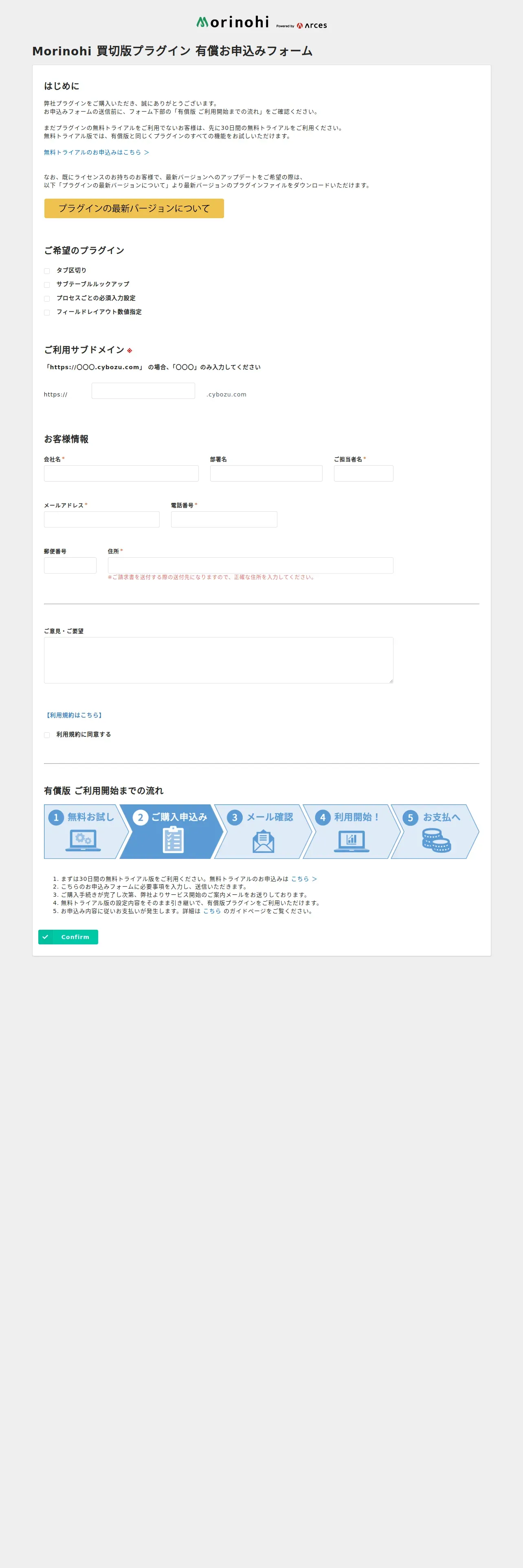This screenshot has width=523, height=1568.
Task: Click the https:// prefix text
Action: pyautogui.click(x=55, y=394)
